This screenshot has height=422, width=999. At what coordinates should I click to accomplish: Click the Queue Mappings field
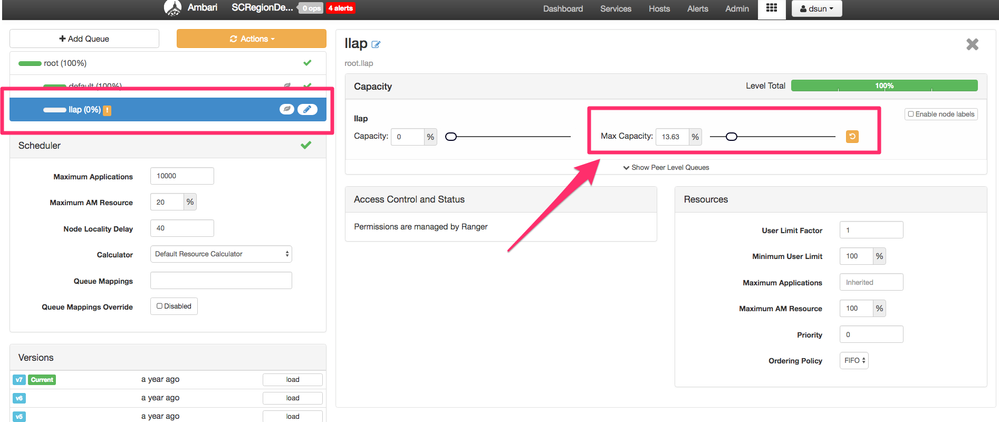221,280
